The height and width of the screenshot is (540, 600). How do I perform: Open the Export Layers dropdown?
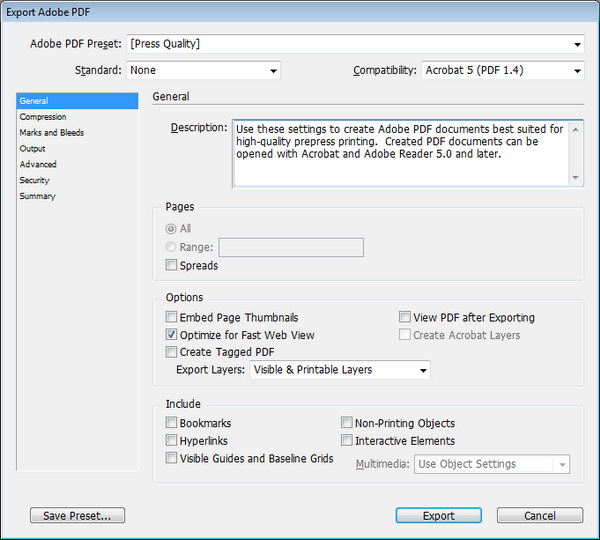tap(340, 370)
